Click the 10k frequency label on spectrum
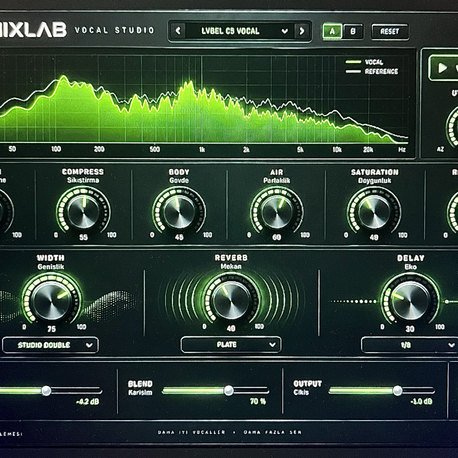This screenshot has width=458, height=458. (x=337, y=150)
